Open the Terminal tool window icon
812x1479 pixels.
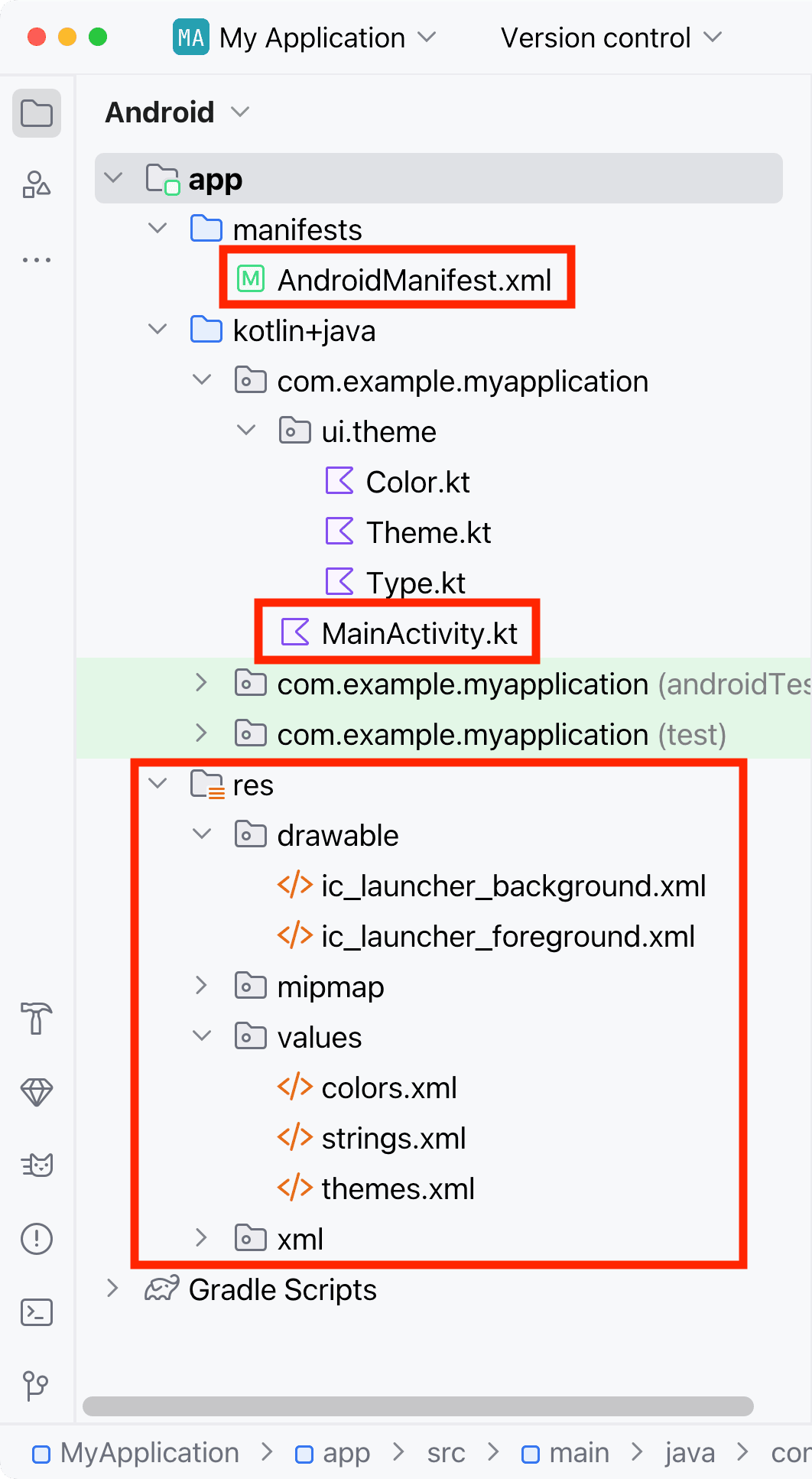pyautogui.click(x=37, y=1312)
